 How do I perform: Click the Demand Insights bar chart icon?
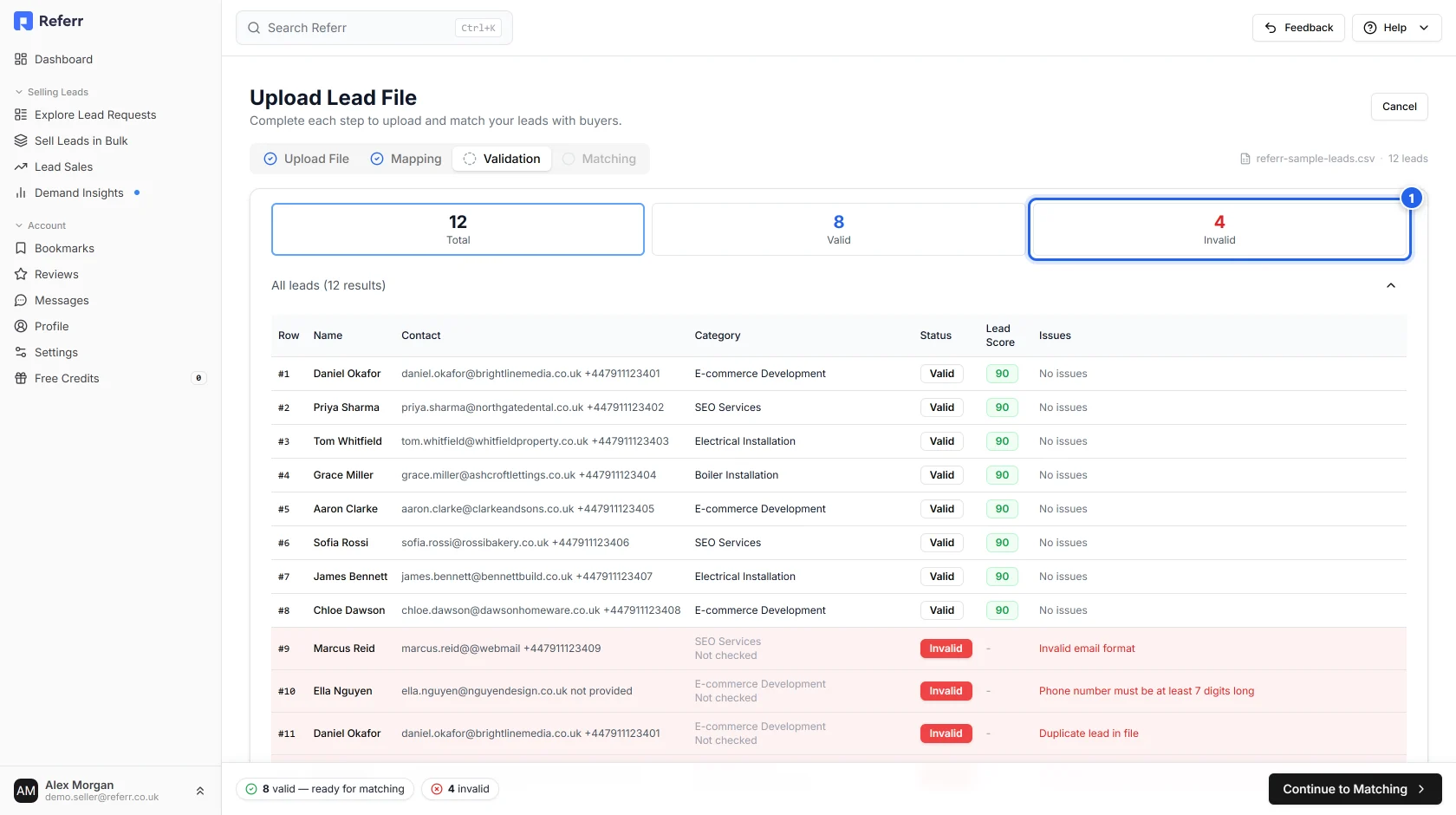point(21,192)
